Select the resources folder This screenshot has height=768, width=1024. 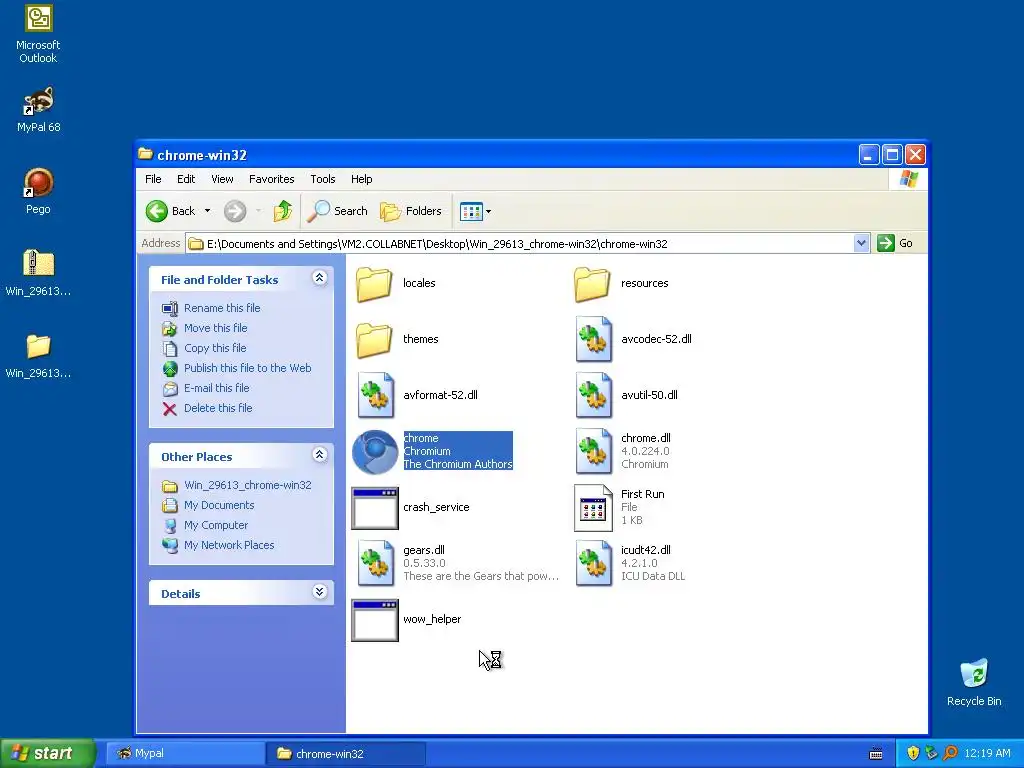tap(592, 283)
